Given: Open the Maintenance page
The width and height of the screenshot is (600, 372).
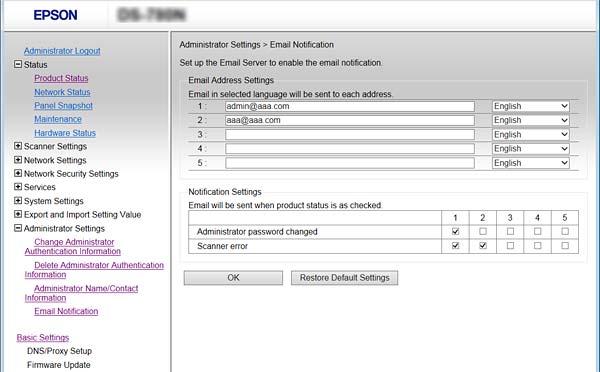Looking at the screenshot, I should [x=58, y=119].
